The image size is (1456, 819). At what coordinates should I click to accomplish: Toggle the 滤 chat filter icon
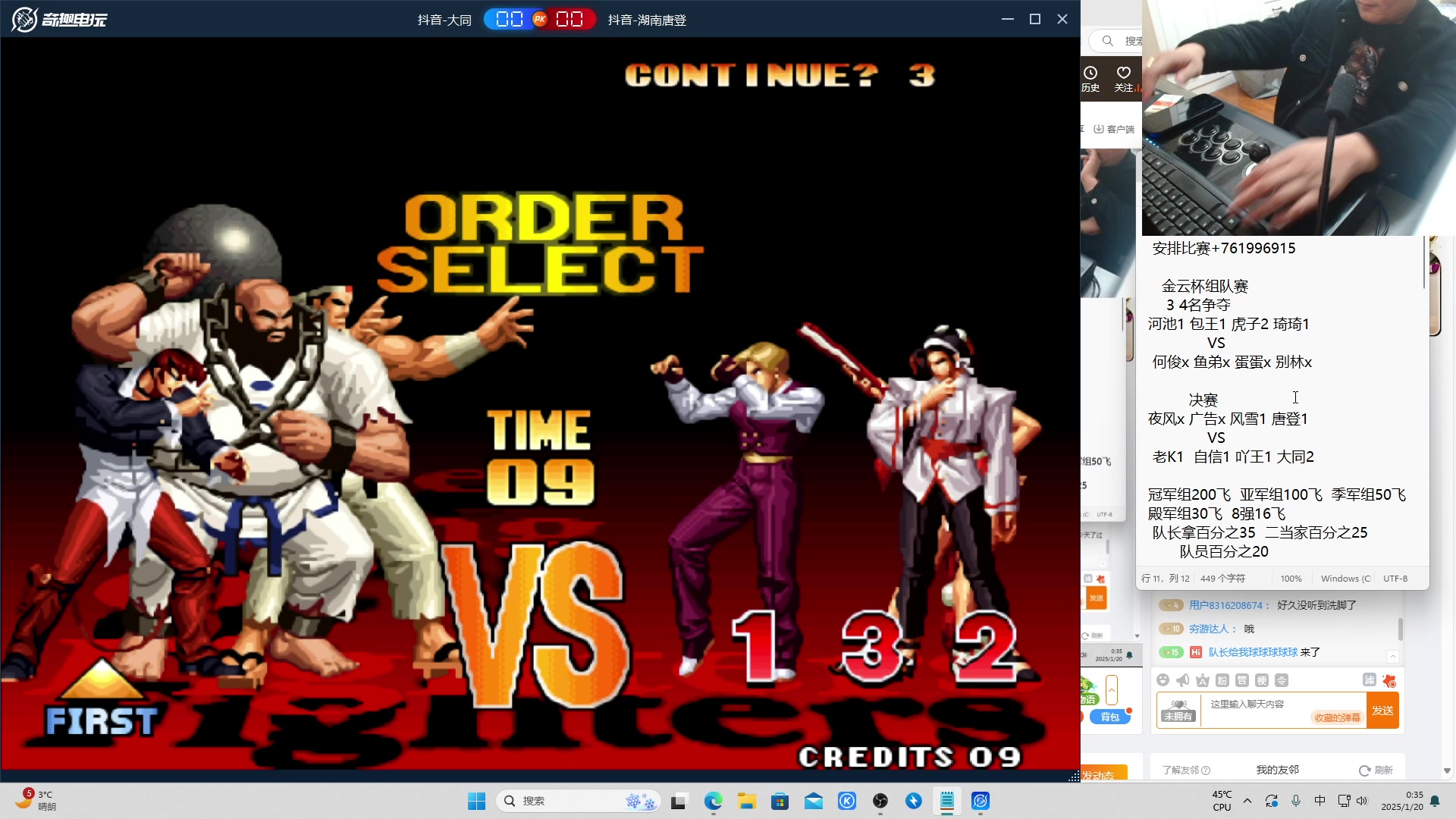tap(1370, 679)
